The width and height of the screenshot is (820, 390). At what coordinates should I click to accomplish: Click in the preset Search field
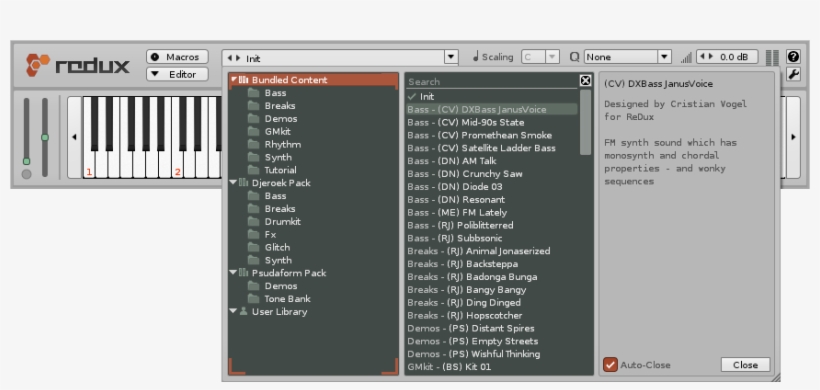(492, 82)
